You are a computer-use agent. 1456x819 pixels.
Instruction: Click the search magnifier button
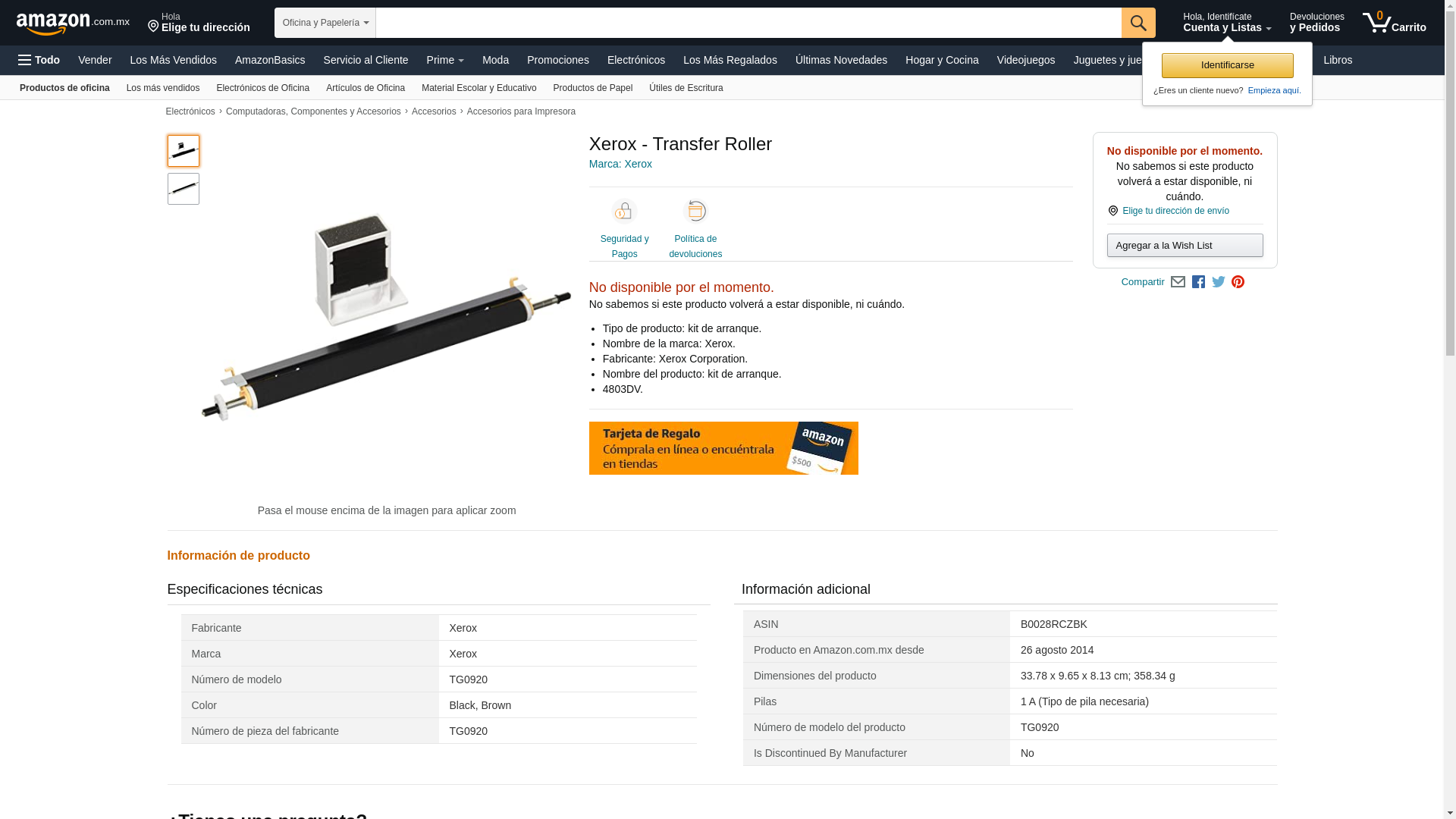tap(1138, 23)
